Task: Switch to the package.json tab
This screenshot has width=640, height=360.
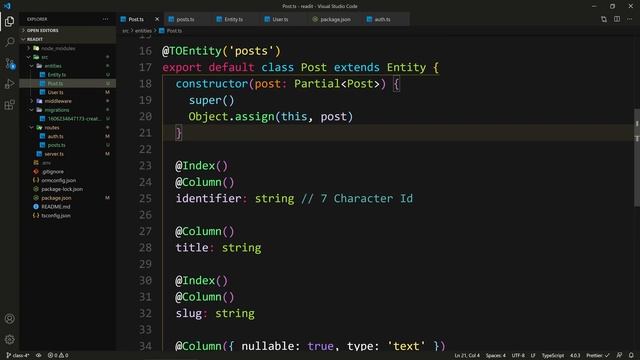Action: pyautogui.click(x=335, y=19)
